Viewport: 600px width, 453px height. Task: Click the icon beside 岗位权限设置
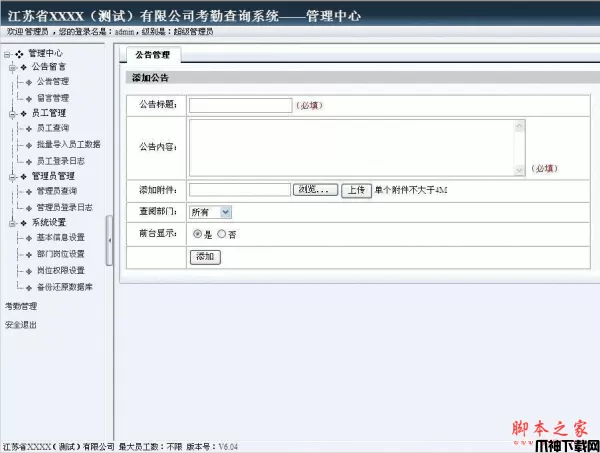point(29,271)
